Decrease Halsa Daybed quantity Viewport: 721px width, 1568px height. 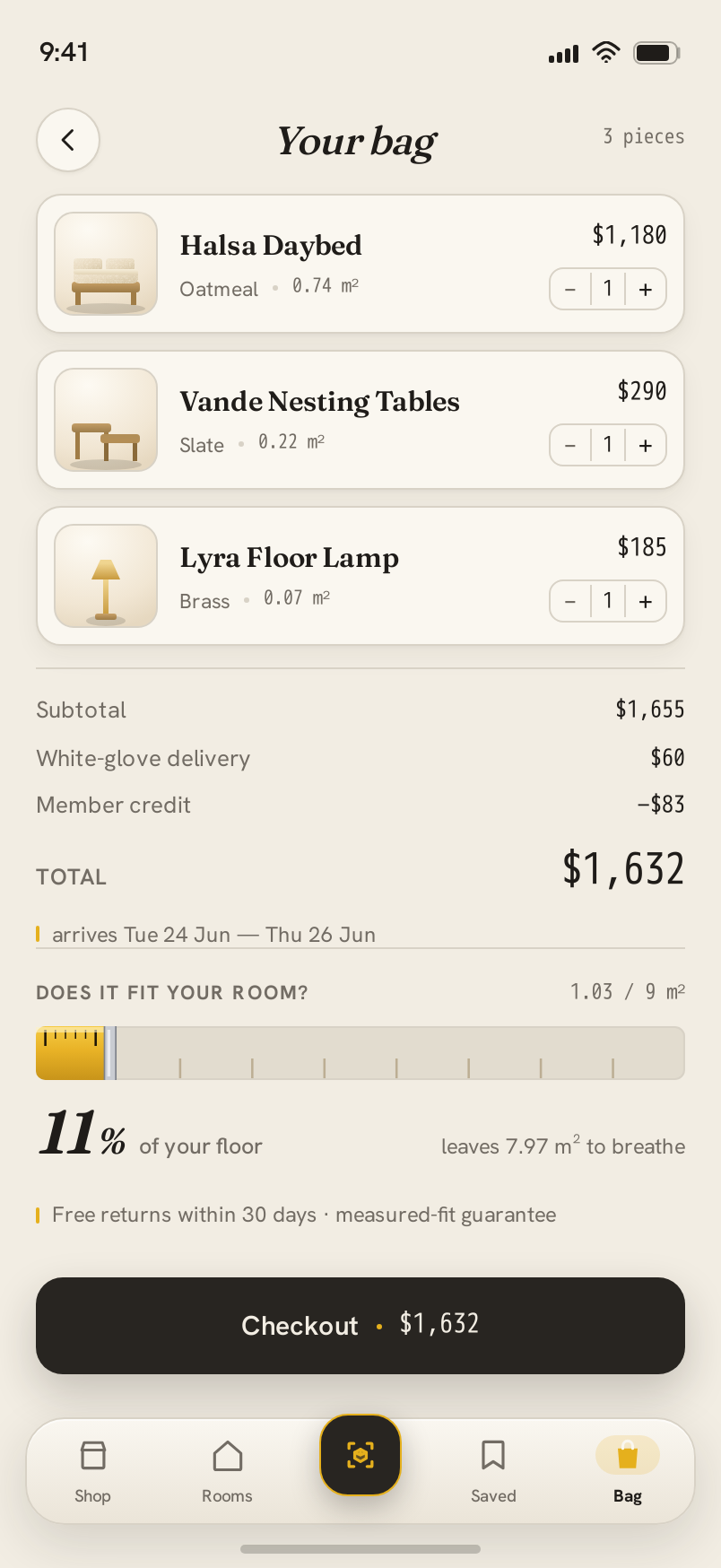(x=570, y=290)
